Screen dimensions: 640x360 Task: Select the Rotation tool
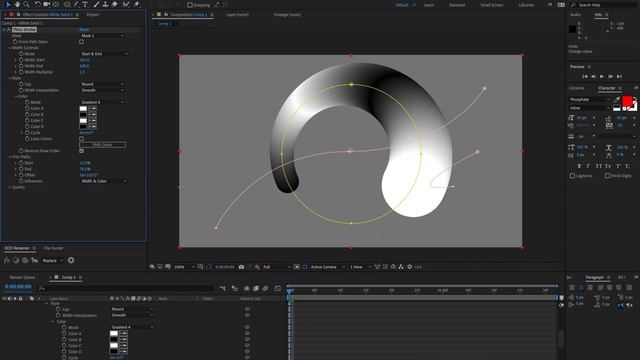[37, 4]
